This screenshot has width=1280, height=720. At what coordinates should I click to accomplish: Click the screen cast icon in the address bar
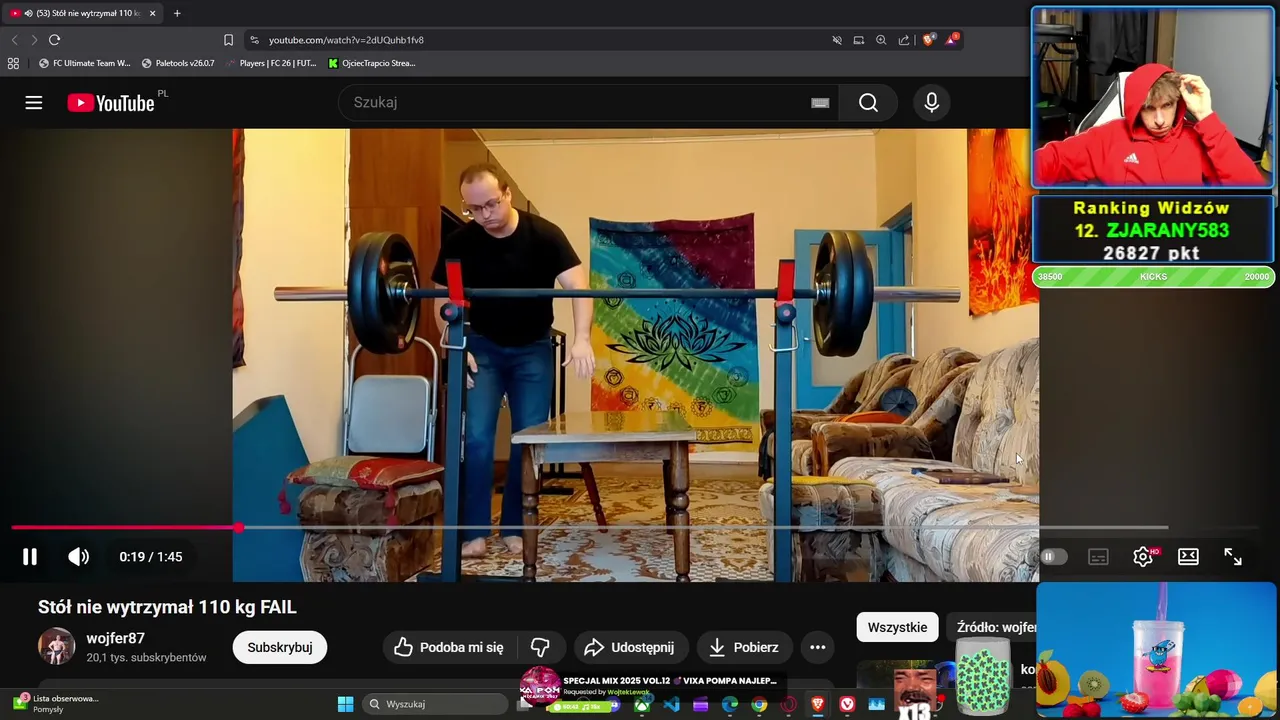click(x=859, y=40)
